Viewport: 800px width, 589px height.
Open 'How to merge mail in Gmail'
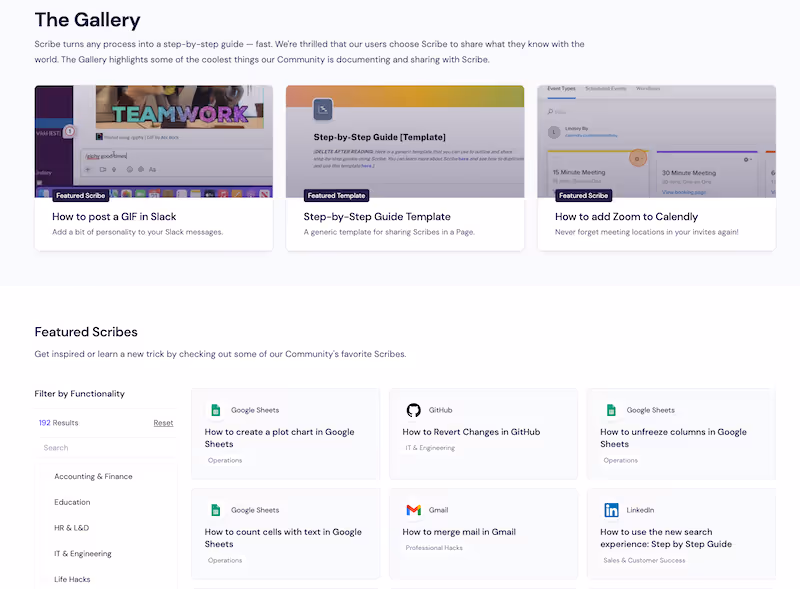click(459, 532)
